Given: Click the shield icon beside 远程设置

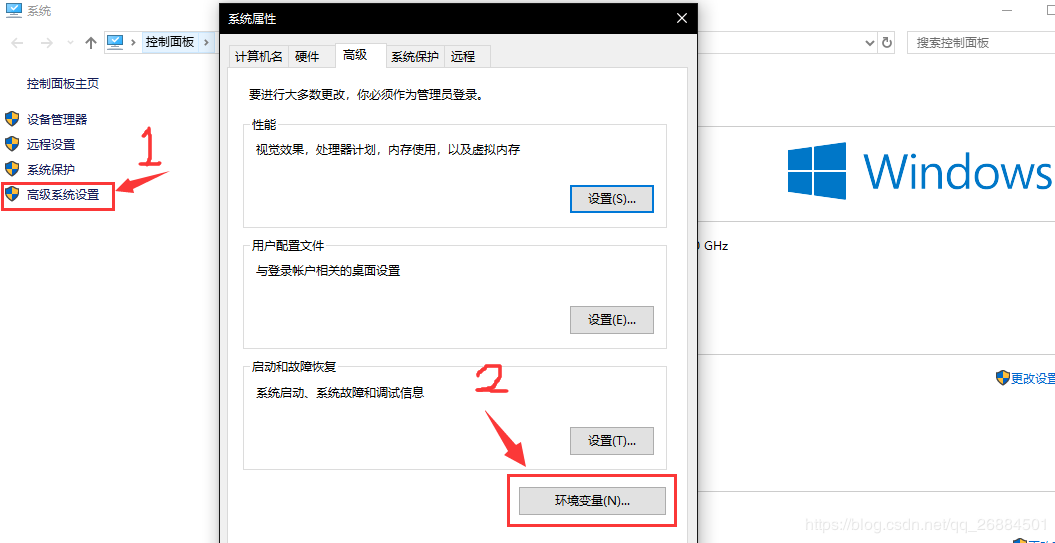Looking at the screenshot, I should [11, 143].
